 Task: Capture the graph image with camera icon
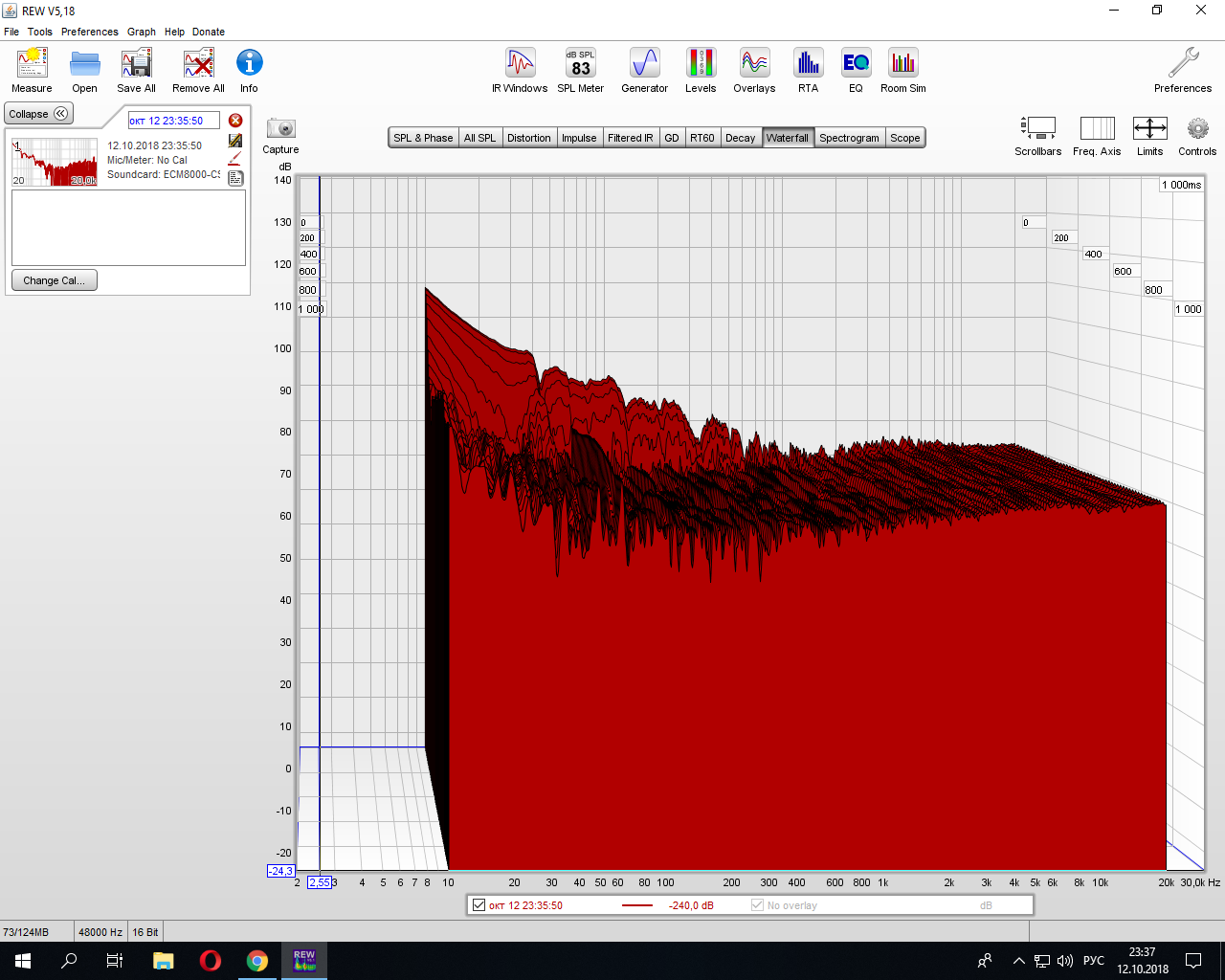click(280, 128)
